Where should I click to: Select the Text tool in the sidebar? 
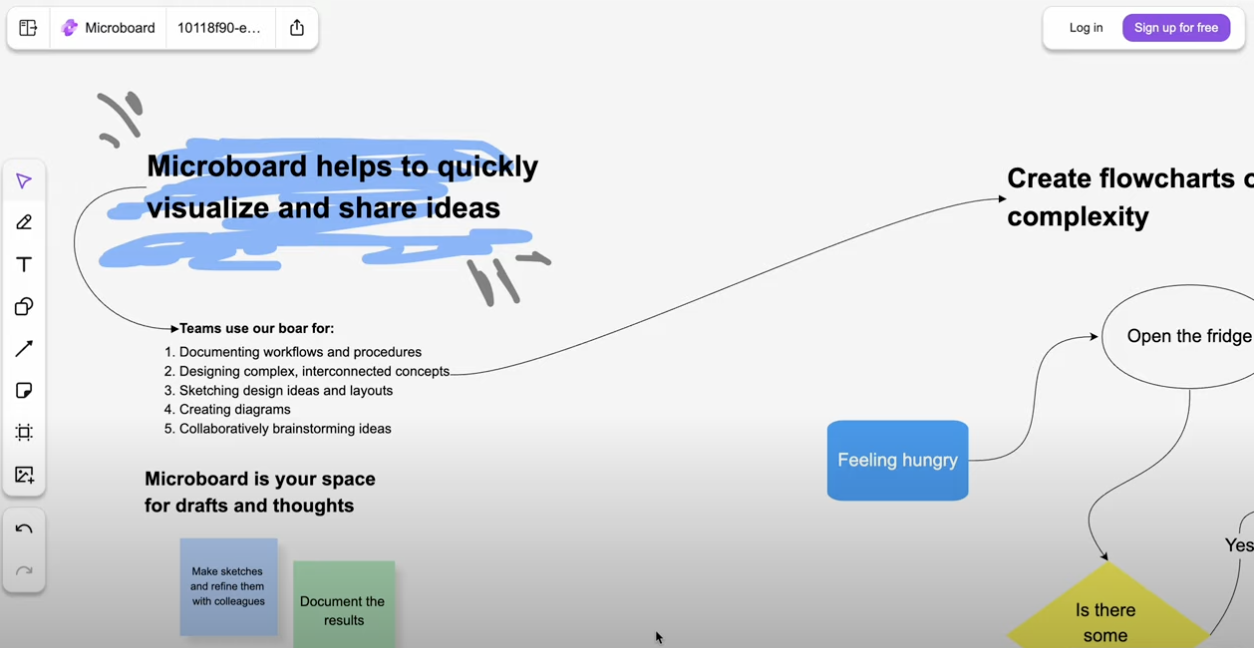[x=24, y=264]
